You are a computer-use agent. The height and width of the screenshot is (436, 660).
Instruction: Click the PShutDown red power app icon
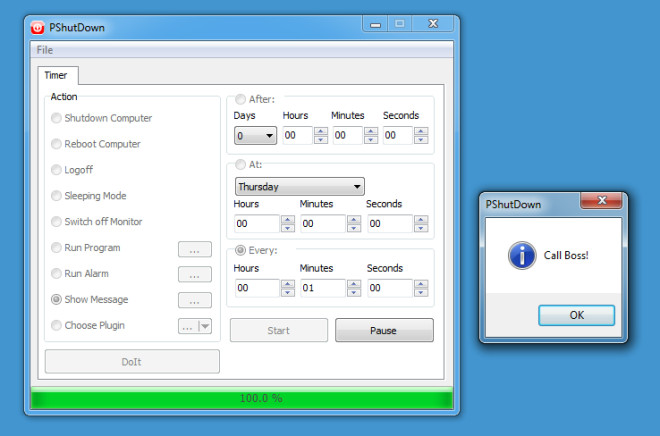[37, 28]
